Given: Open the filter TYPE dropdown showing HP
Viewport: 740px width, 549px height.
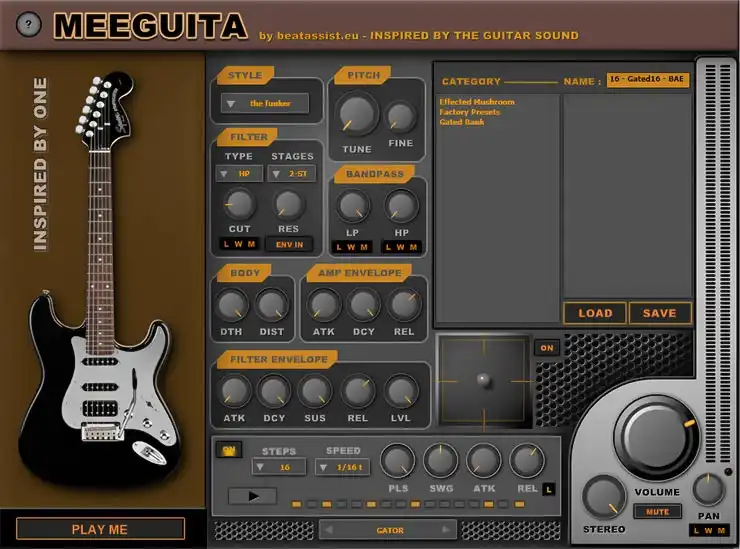Looking at the screenshot, I should (239, 174).
